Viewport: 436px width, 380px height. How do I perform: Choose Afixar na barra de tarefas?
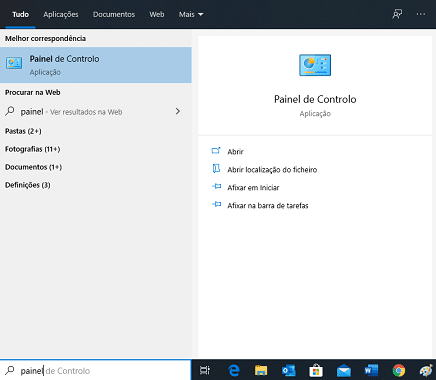268,206
